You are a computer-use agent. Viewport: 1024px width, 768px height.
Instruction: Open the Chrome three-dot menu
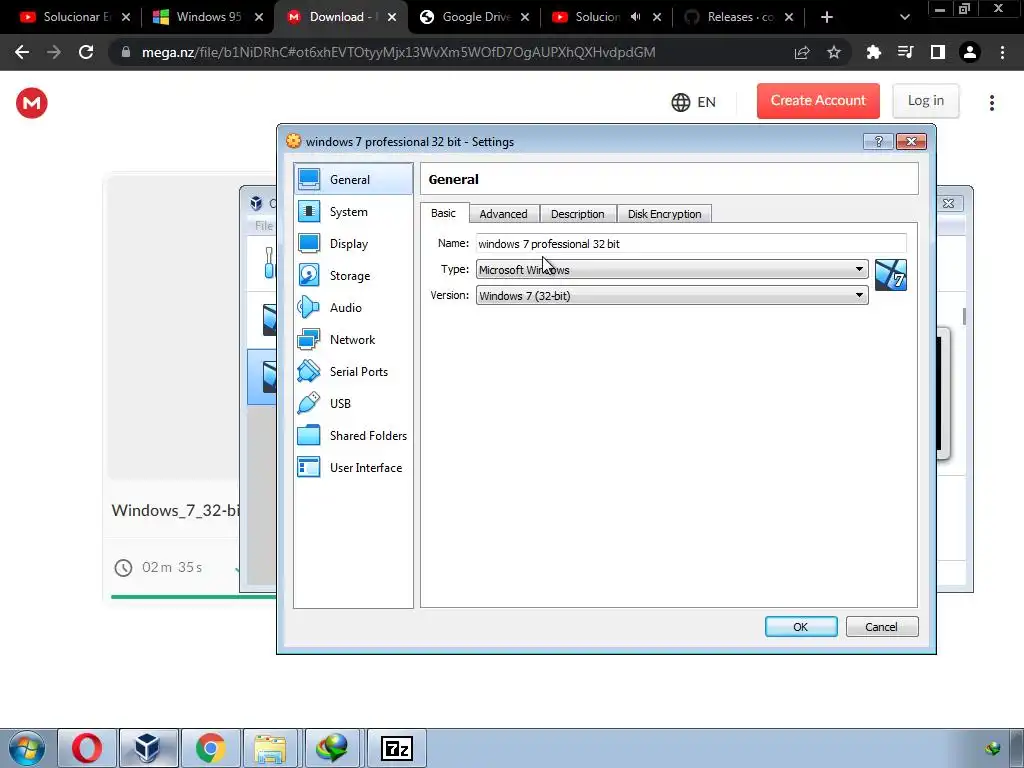coord(1002,52)
